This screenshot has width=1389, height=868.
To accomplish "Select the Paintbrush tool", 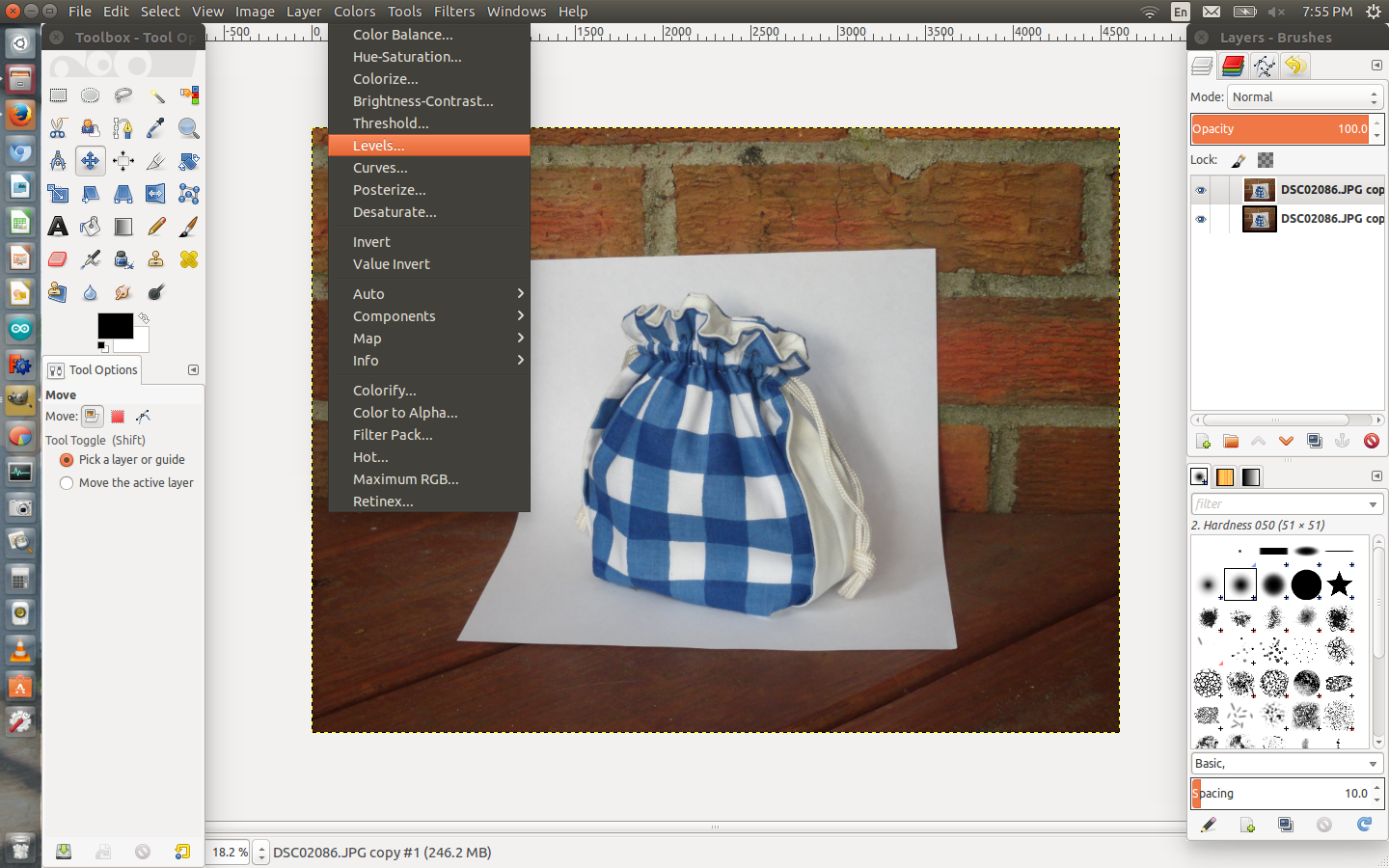I will tap(189, 227).
